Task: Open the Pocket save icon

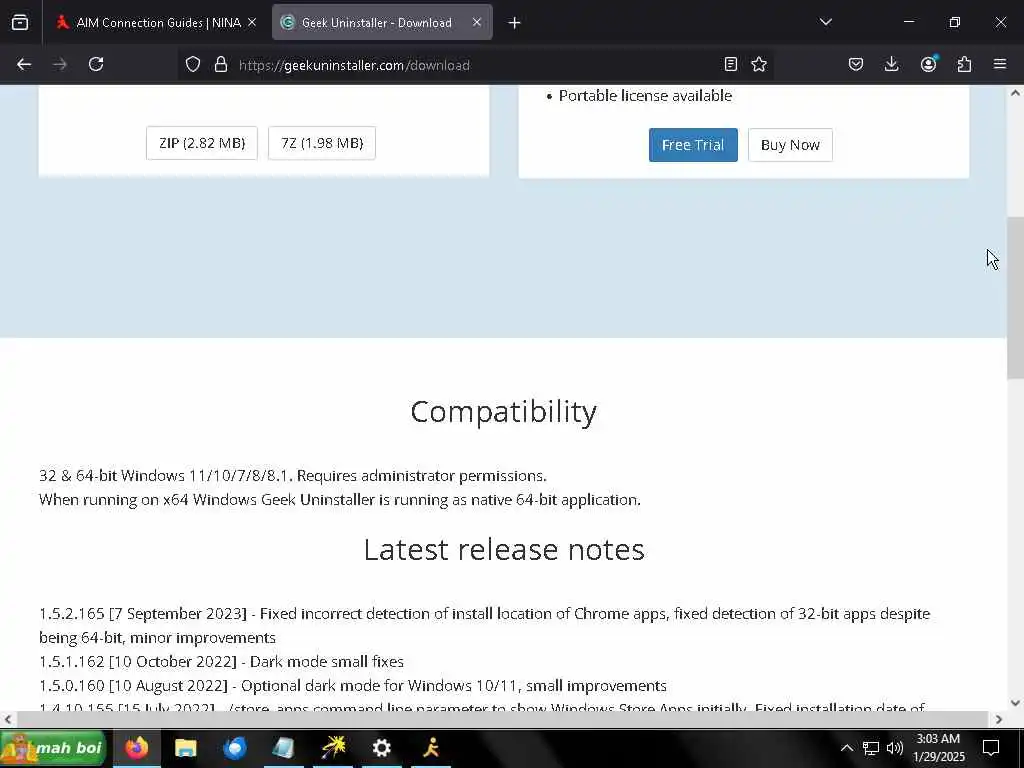Action: tap(856, 64)
